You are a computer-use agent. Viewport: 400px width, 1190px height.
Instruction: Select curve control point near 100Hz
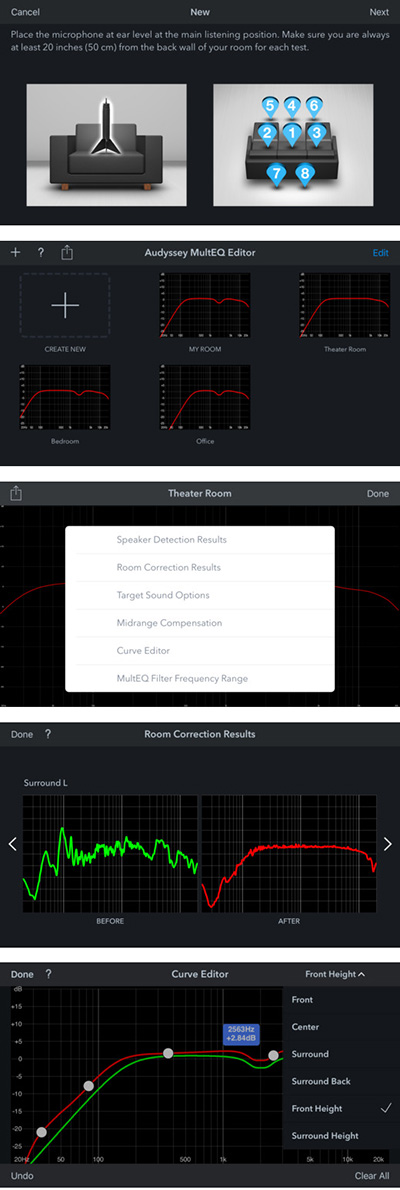(x=88, y=1086)
